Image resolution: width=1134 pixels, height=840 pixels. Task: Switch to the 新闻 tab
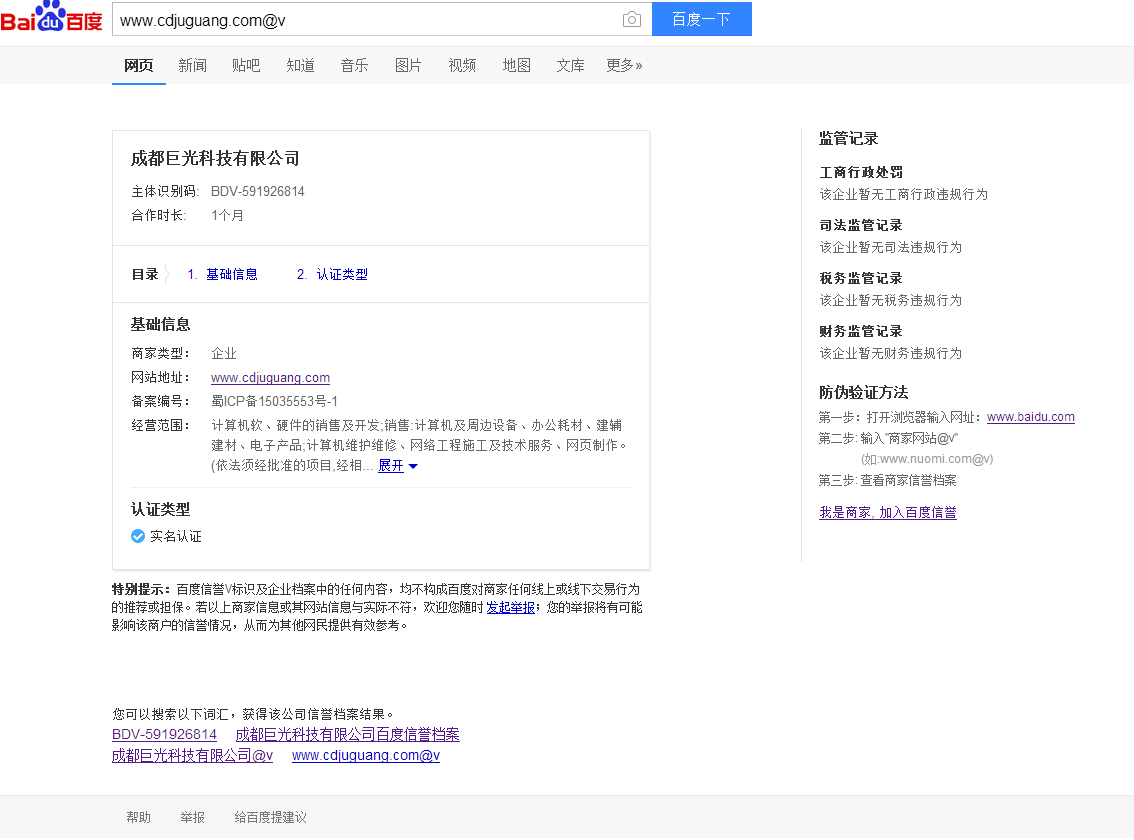pyautogui.click(x=192, y=66)
